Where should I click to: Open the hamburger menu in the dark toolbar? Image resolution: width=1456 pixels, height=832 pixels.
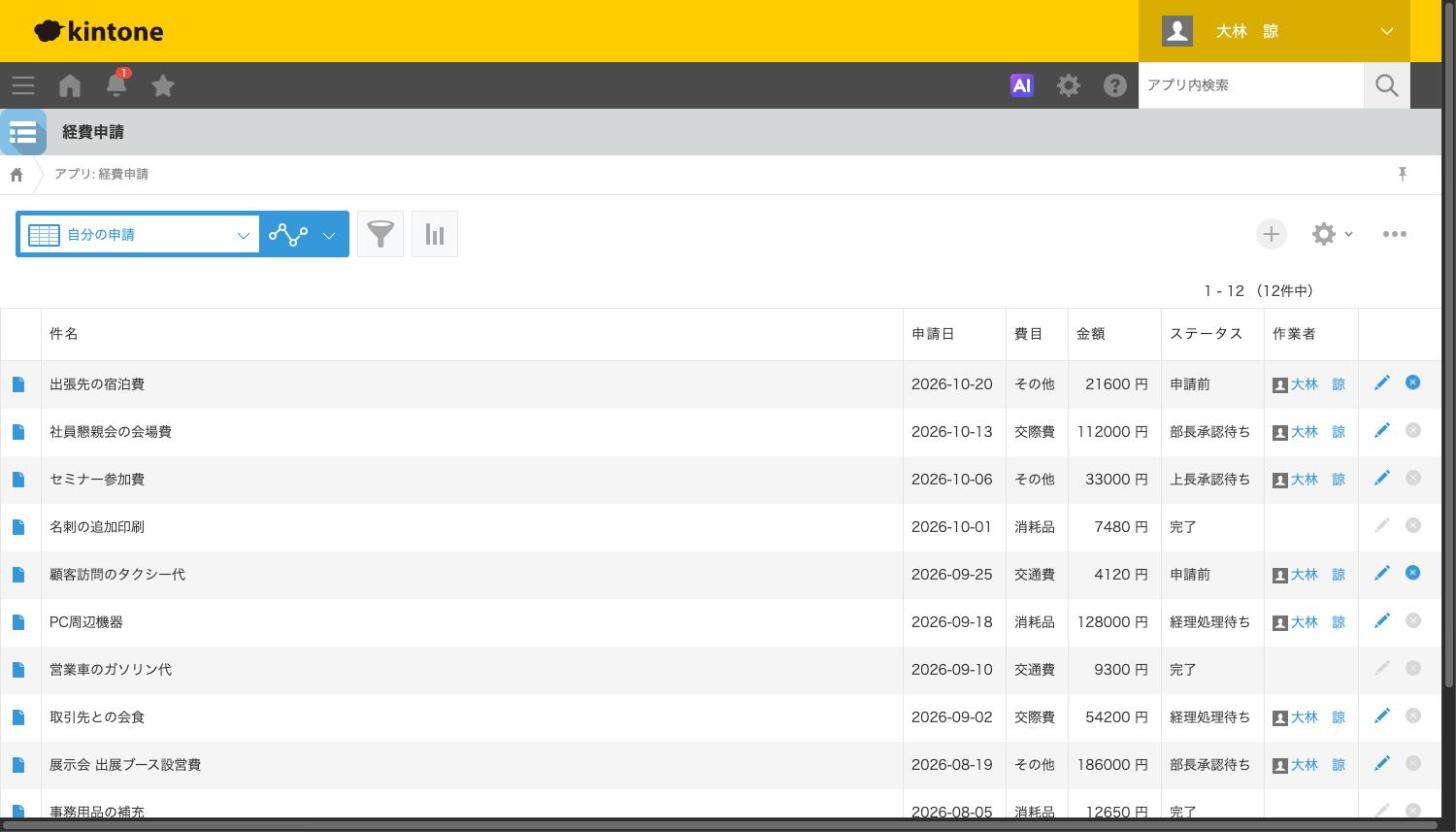click(x=23, y=86)
